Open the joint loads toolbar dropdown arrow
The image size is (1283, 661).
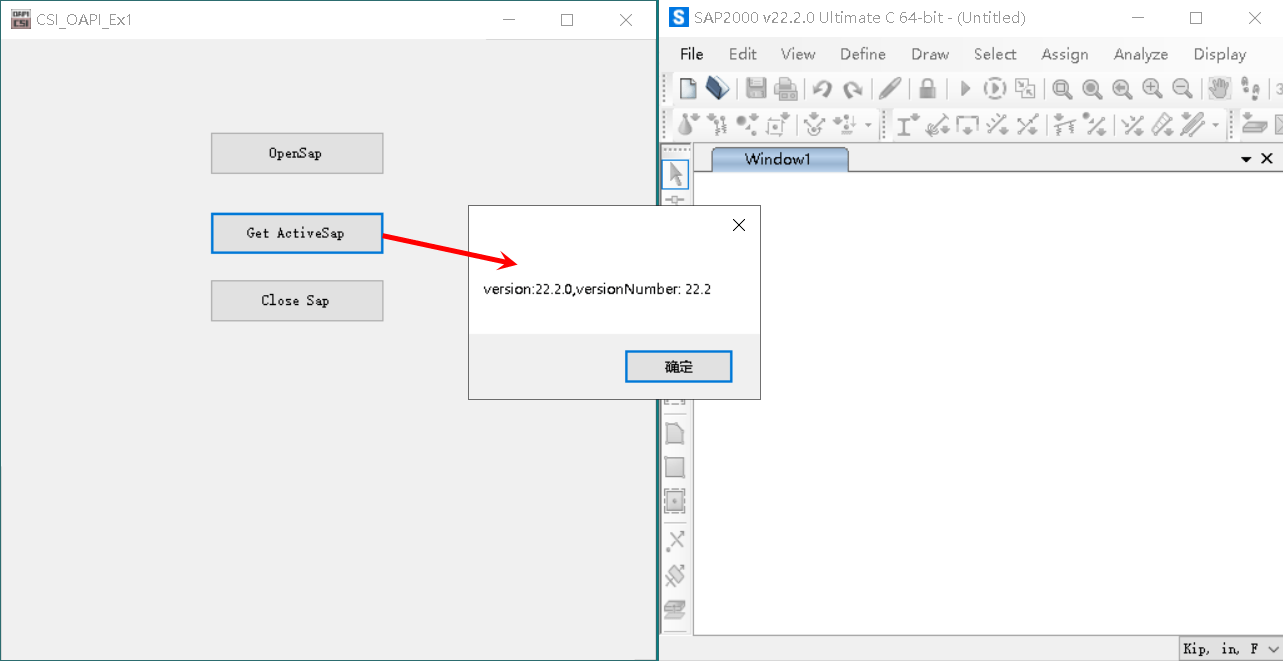point(868,126)
